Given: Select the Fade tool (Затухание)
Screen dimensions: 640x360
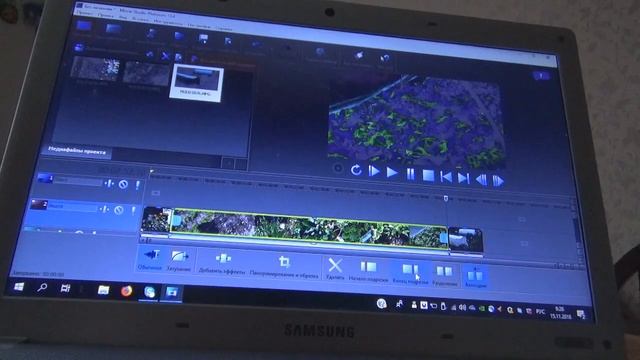Looking at the screenshot, I should tap(179, 261).
